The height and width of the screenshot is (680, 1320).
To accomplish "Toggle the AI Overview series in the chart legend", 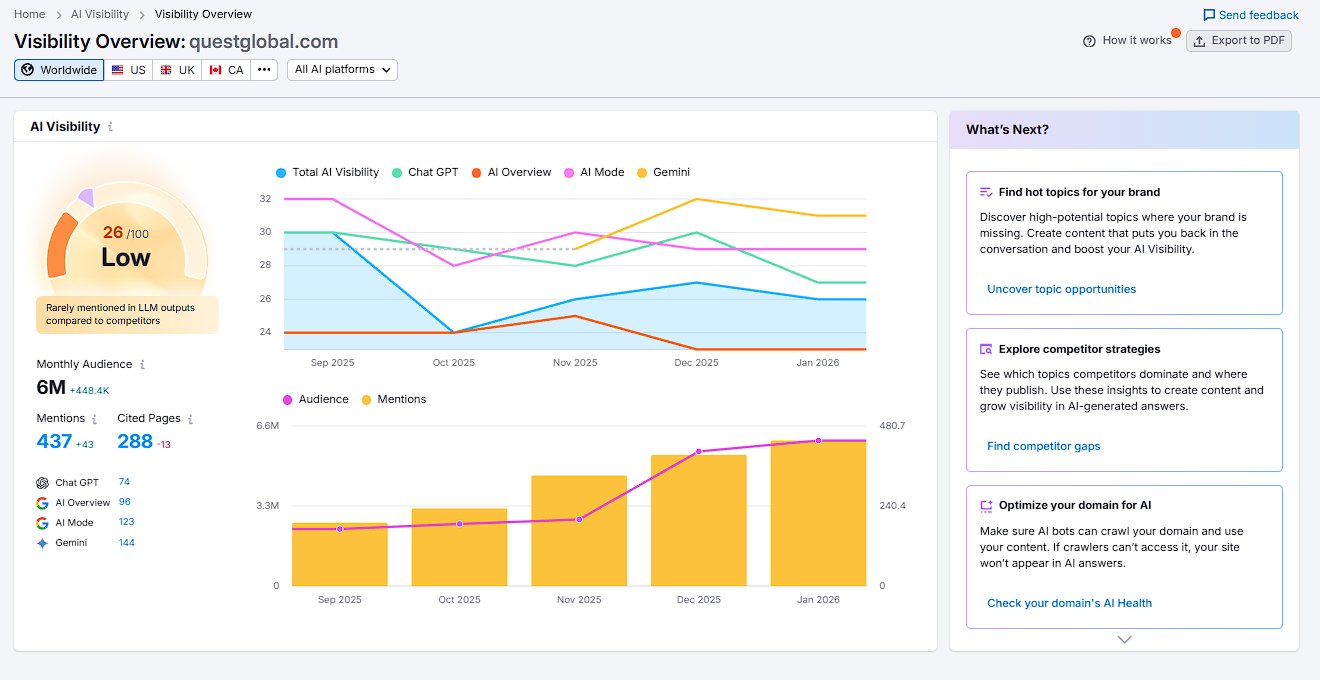I will pos(511,172).
